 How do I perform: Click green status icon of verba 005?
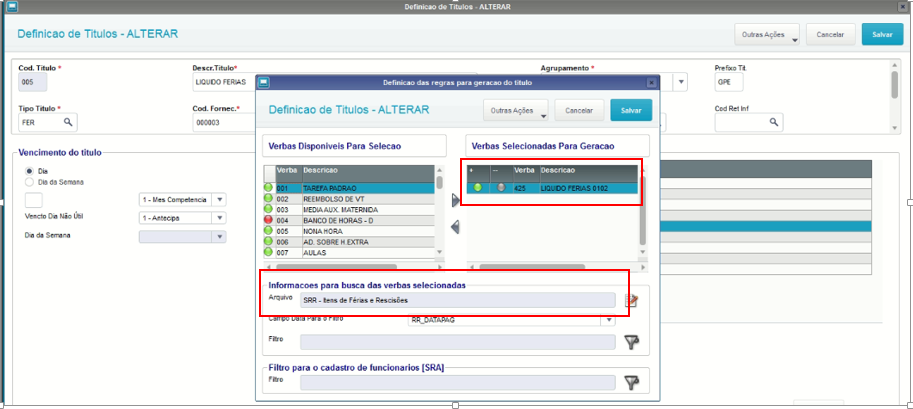click(x=268, y=231)
